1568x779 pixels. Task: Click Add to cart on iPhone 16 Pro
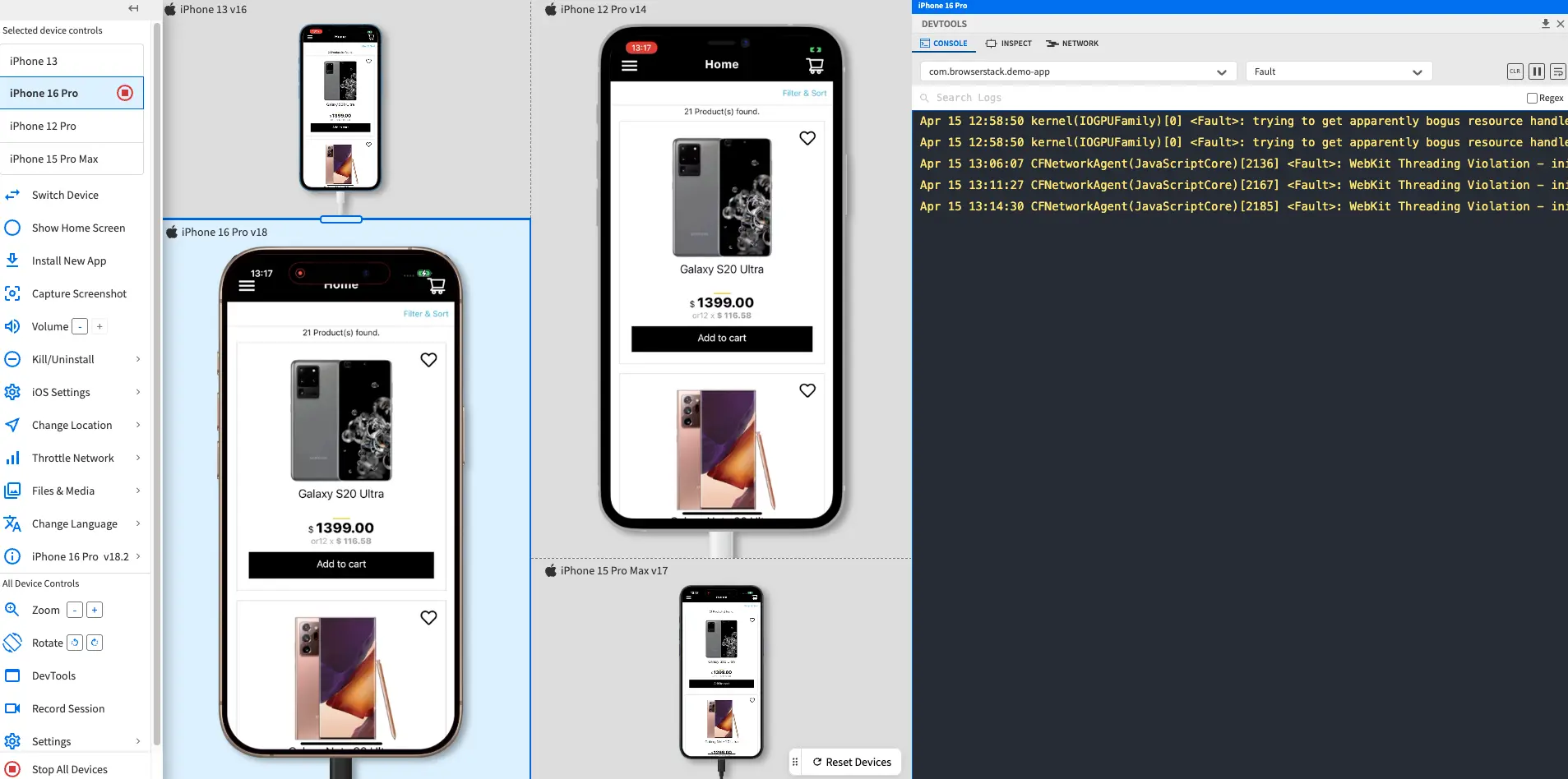tap(341, 565)
